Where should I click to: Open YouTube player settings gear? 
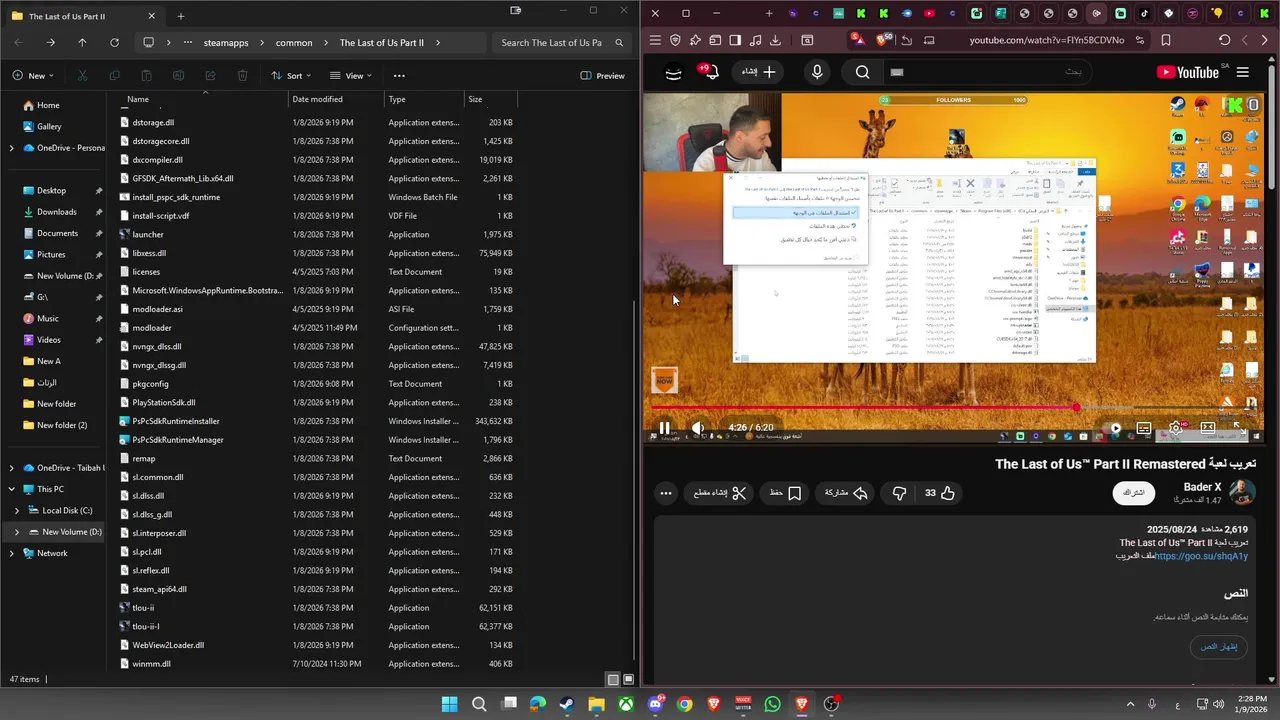click(x=1176, y=428)
